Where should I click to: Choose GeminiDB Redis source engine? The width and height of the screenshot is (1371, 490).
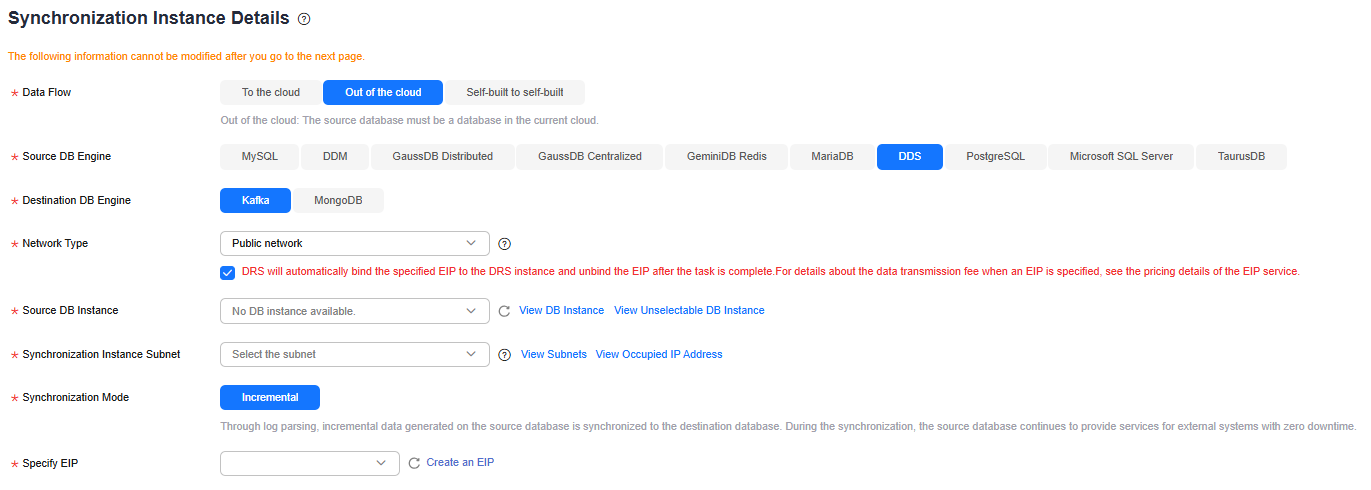727,157
